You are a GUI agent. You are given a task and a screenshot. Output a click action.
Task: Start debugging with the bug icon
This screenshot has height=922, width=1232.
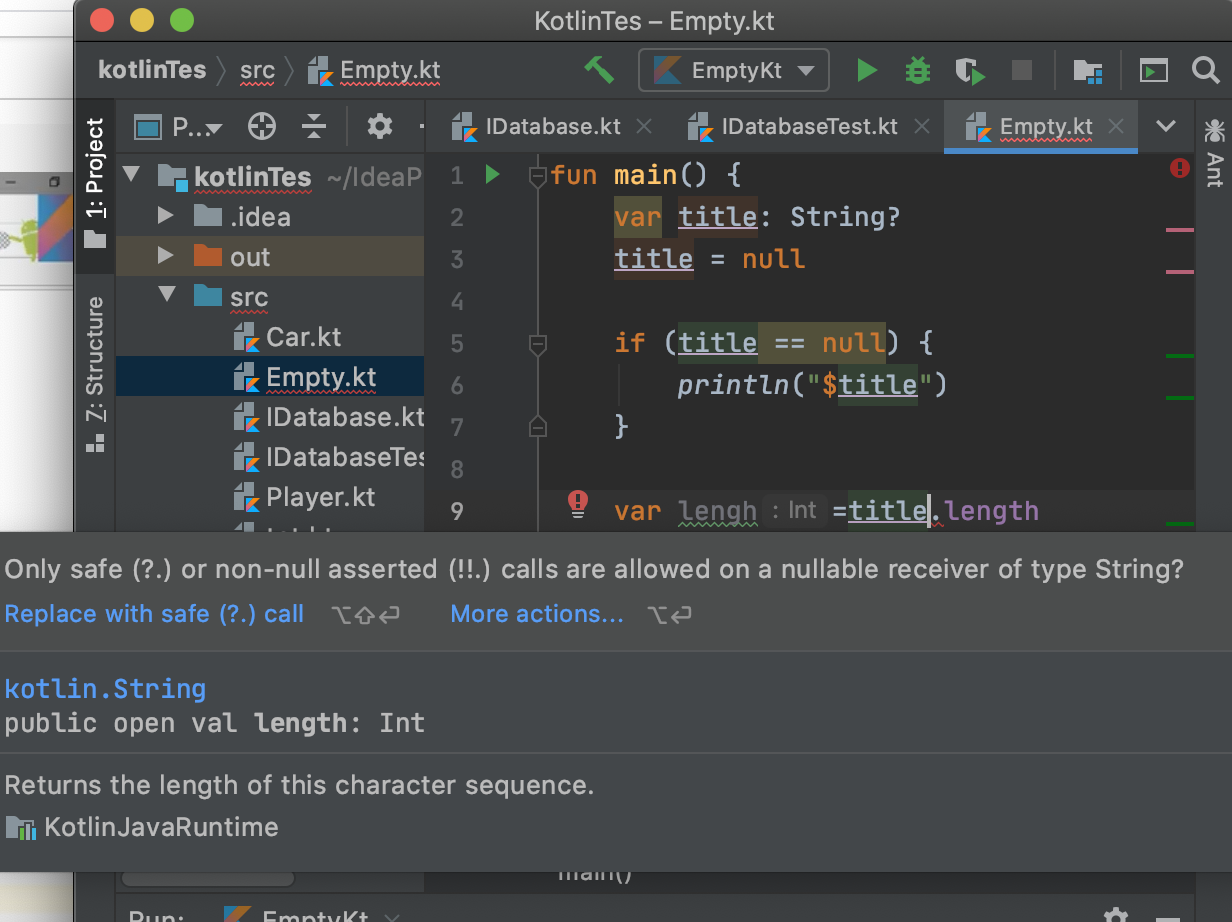(x=917, y=70)
